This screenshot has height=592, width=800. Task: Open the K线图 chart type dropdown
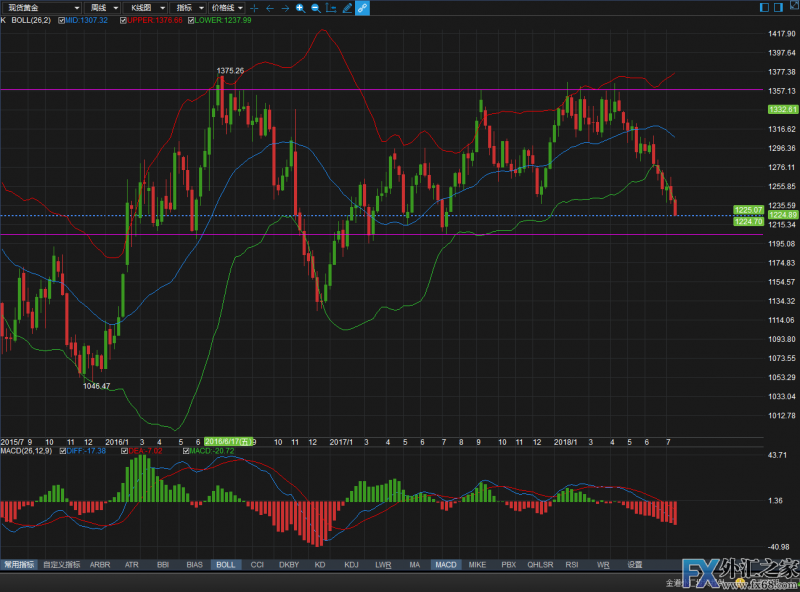point(148,7)
